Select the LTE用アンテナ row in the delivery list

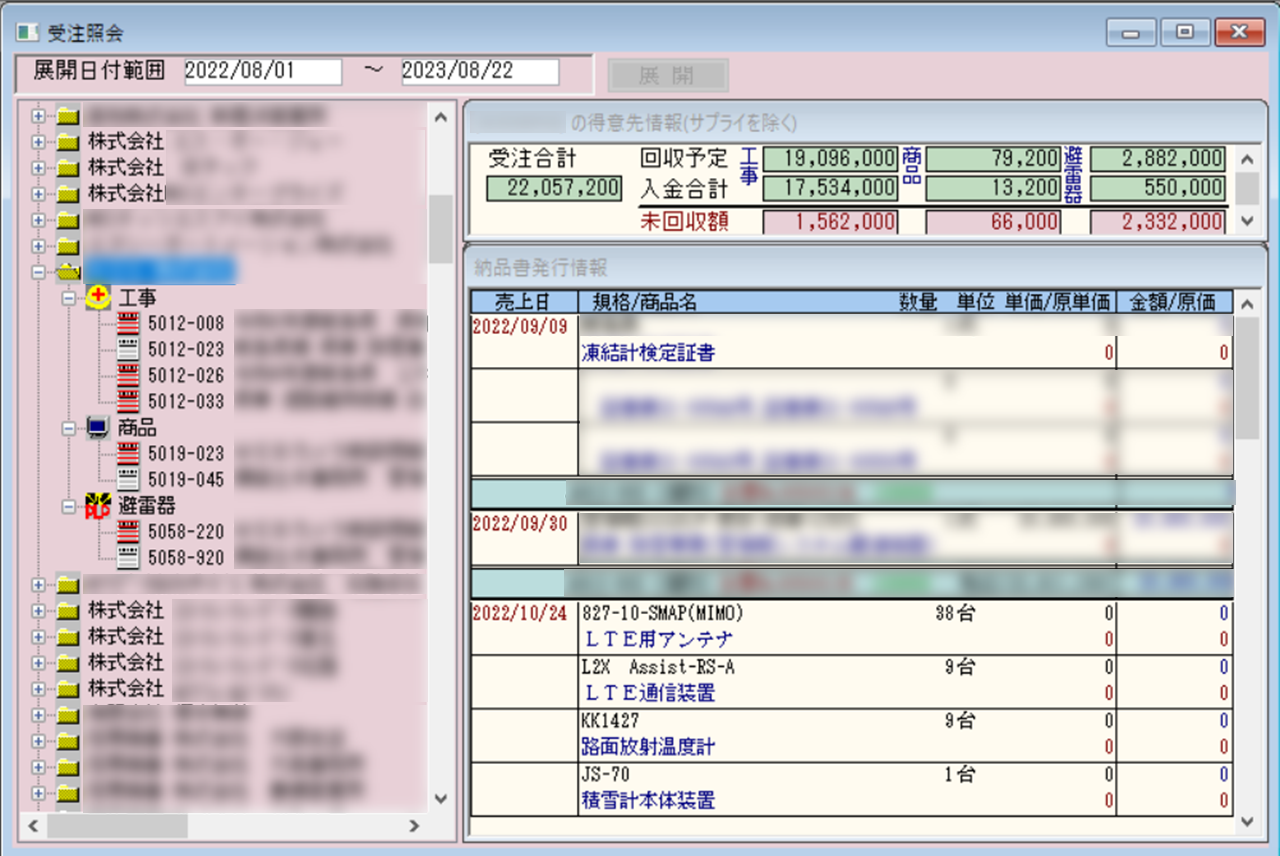(x=658, y=639)
